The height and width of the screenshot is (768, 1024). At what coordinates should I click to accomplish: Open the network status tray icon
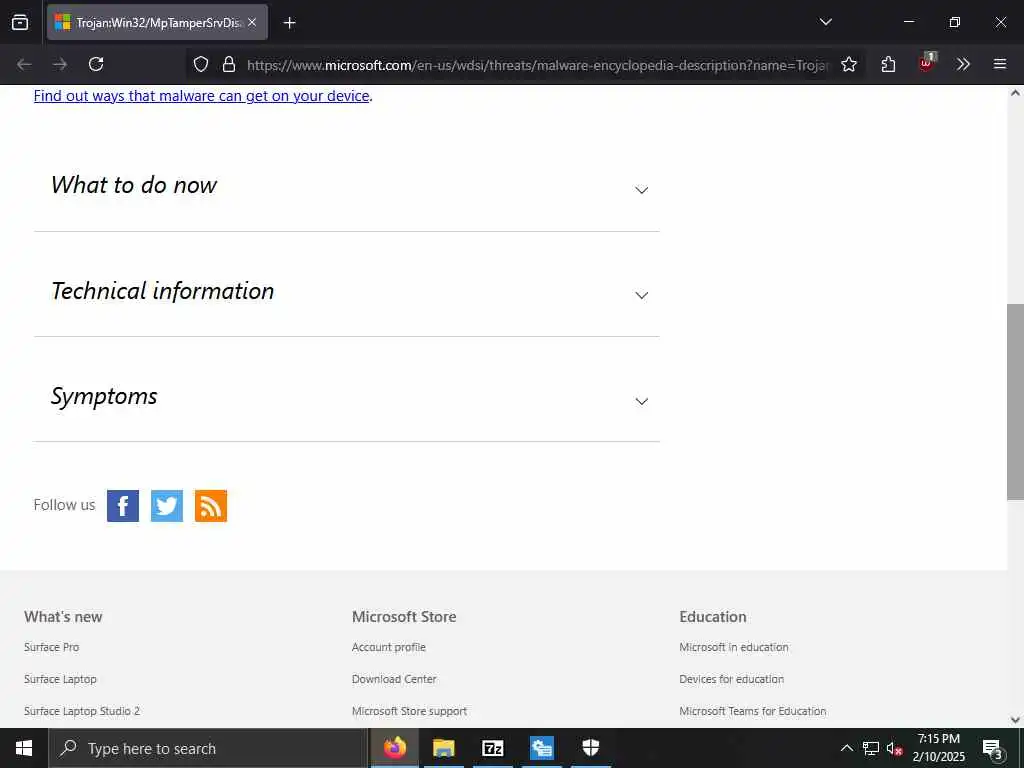tap(871, 748)
